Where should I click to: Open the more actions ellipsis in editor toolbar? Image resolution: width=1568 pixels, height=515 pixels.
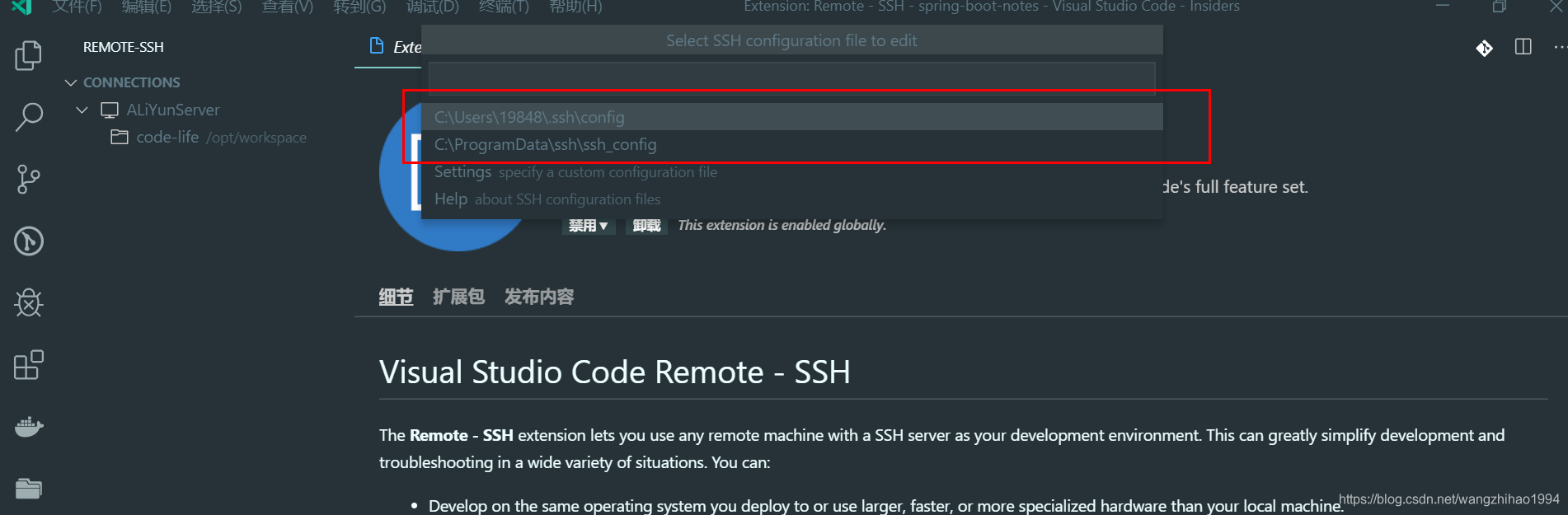(1559, 47)
